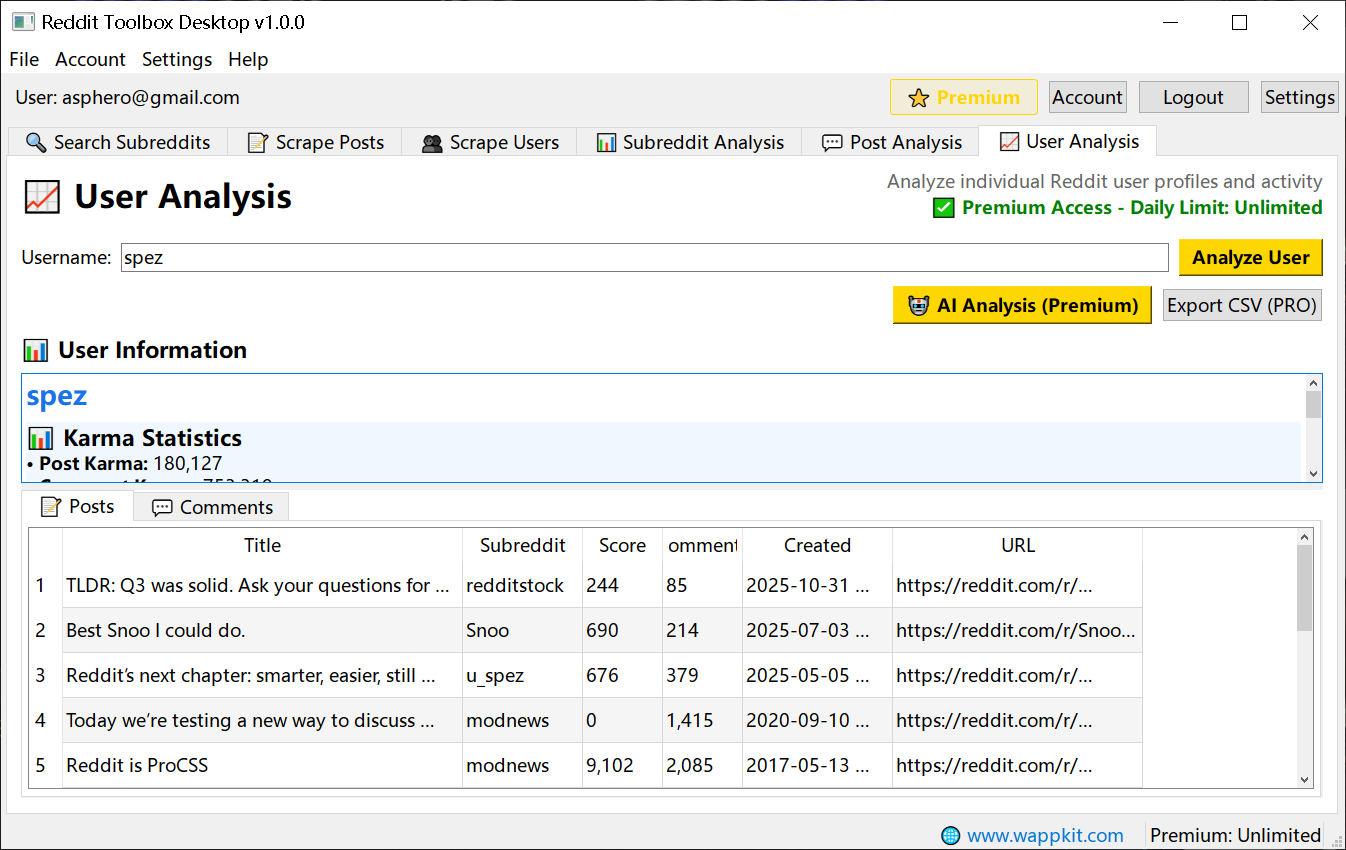The image size is (1346, 850).
Task: Click into the Username input field
Action: click(645, 257)
